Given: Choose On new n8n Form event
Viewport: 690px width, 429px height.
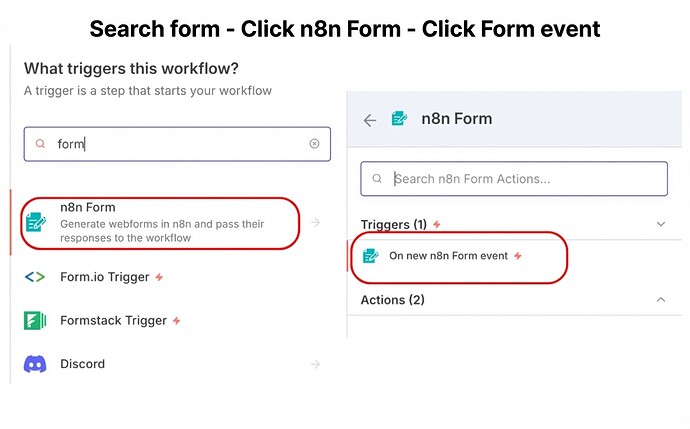Looking at the screenshot, I should pos(448,256).
